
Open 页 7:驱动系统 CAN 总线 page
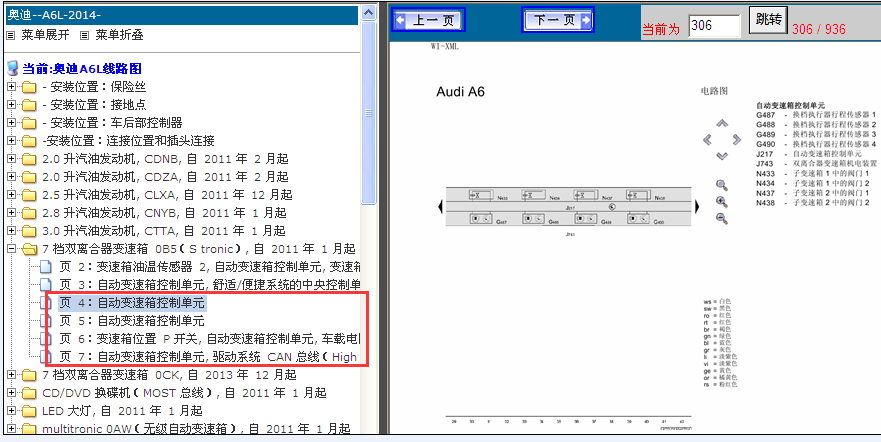pyautogui.click(x=210, y=357)
